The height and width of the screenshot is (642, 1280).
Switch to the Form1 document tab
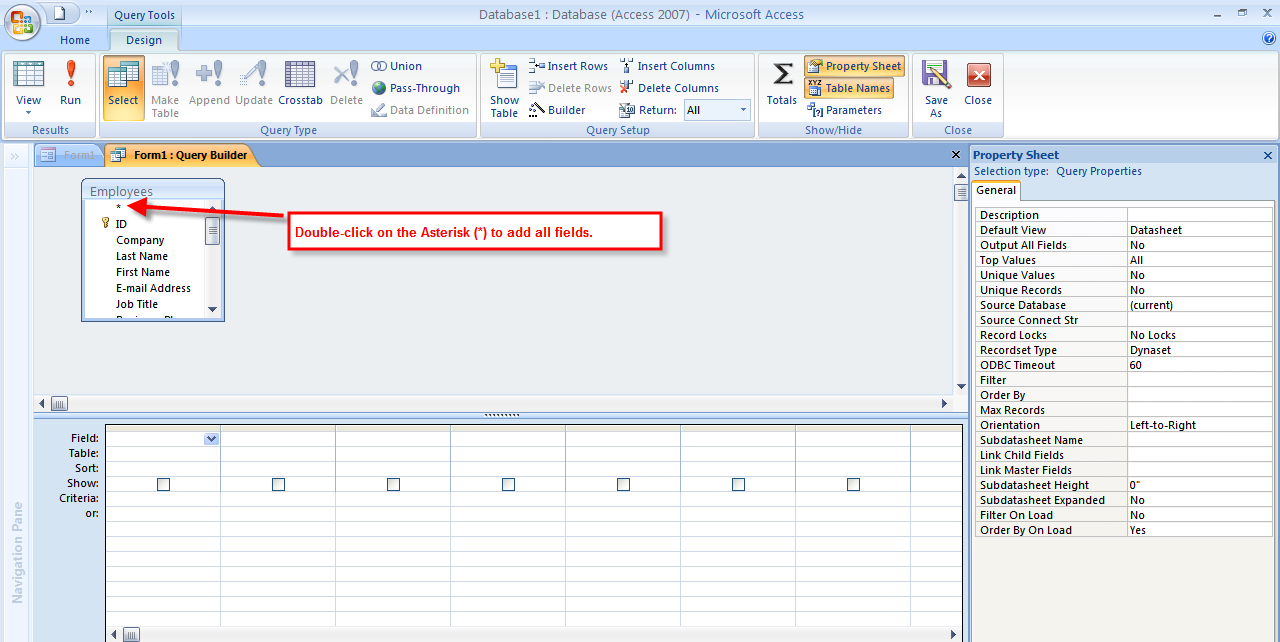68,155
